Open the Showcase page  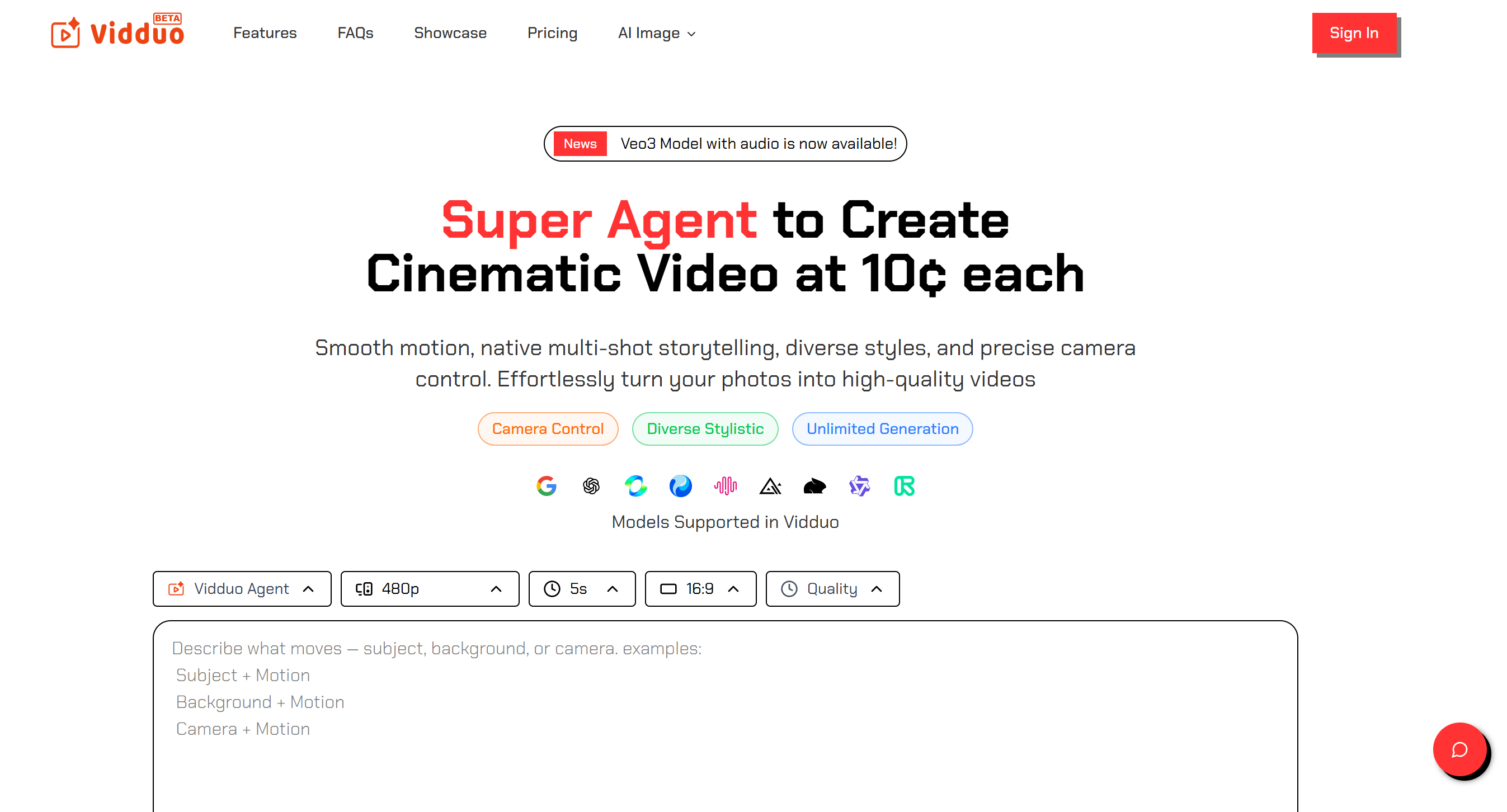[450, 33]
